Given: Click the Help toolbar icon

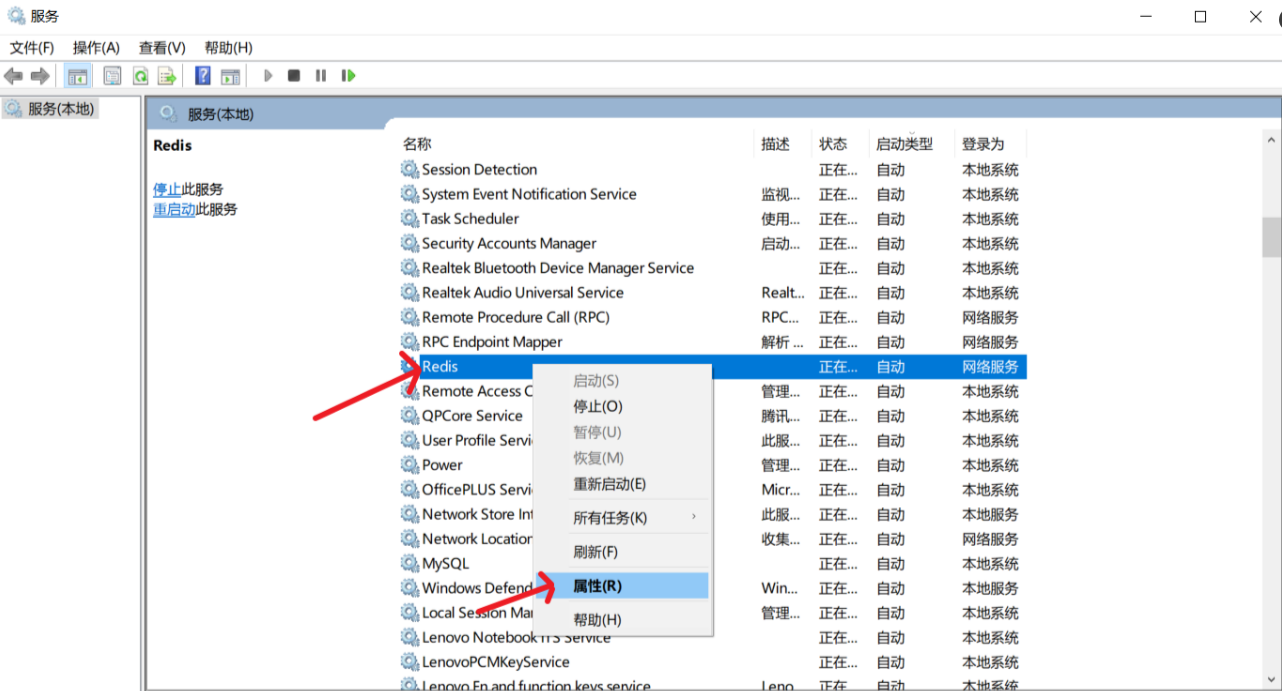Looking at the screenshot, I should tap(202, 75).
